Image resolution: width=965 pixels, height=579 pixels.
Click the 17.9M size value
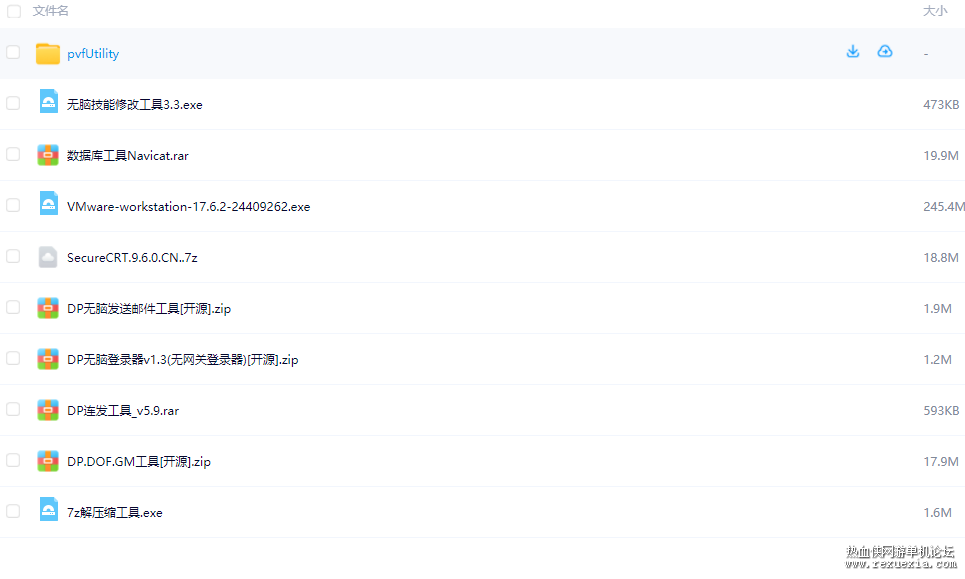tap(941, 461)
